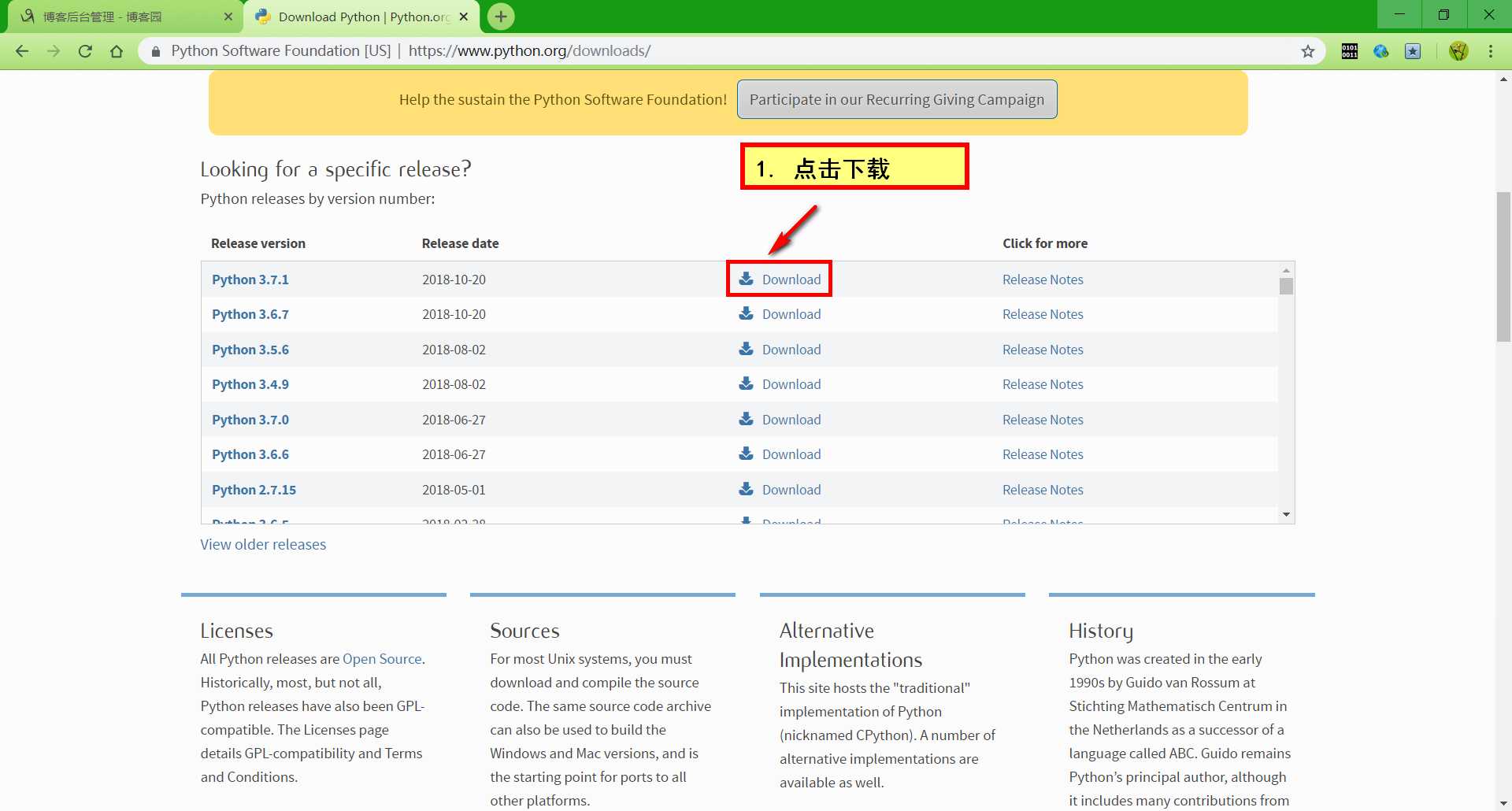Restore down the browser window
This screenshot has height=811, width=1512.
1443,14
